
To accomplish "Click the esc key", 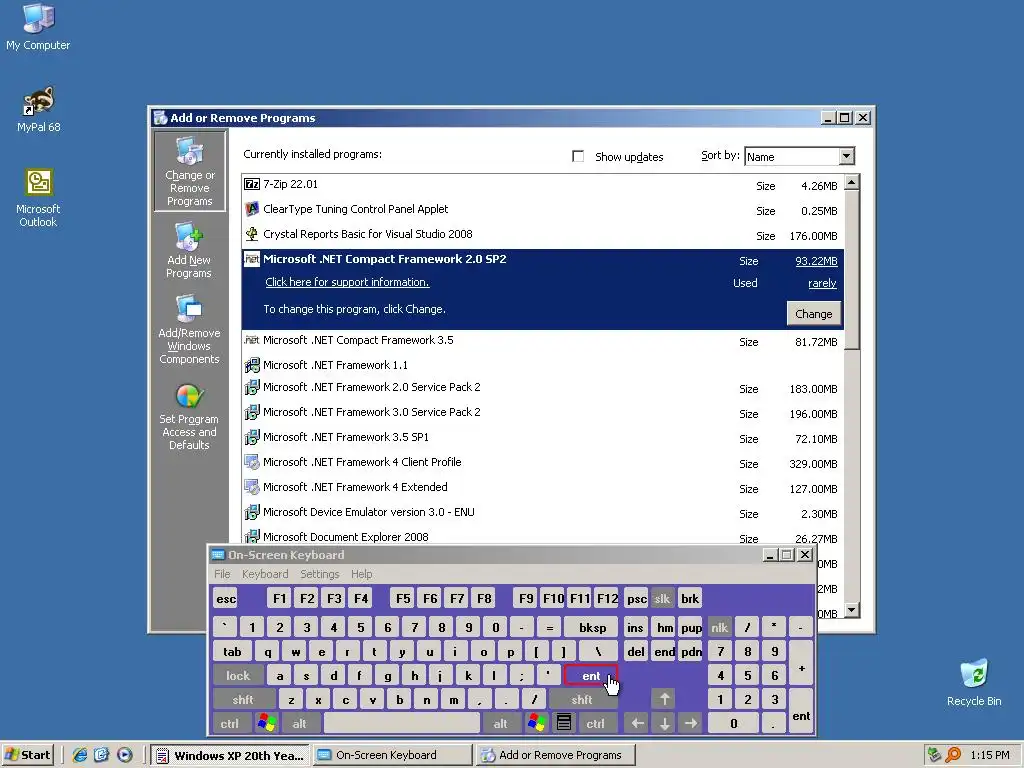I will pos(226,599).
